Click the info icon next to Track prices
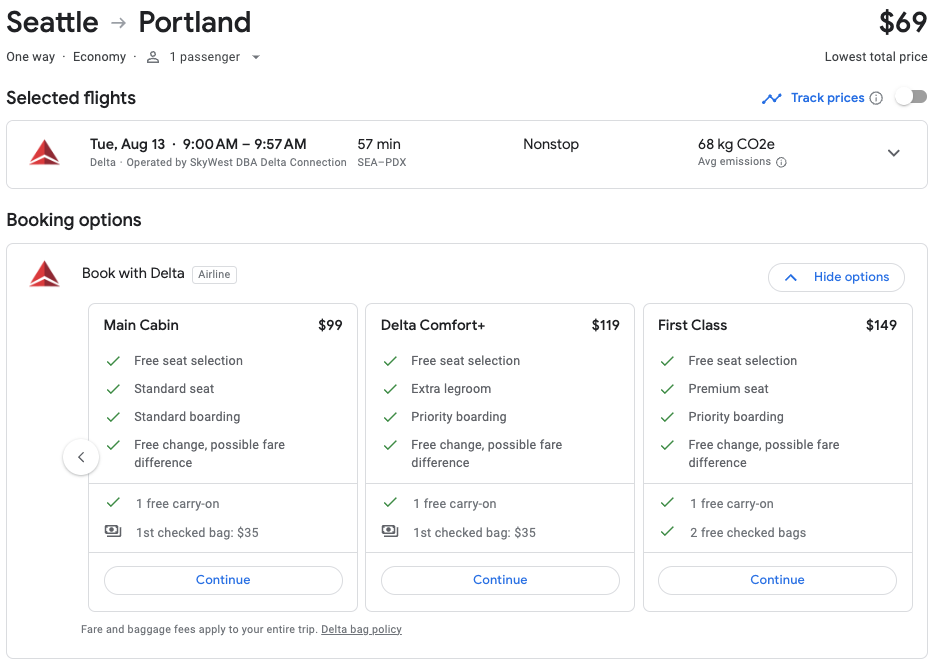The height and width of the screenshot is (669, 936). coord(877,97)
